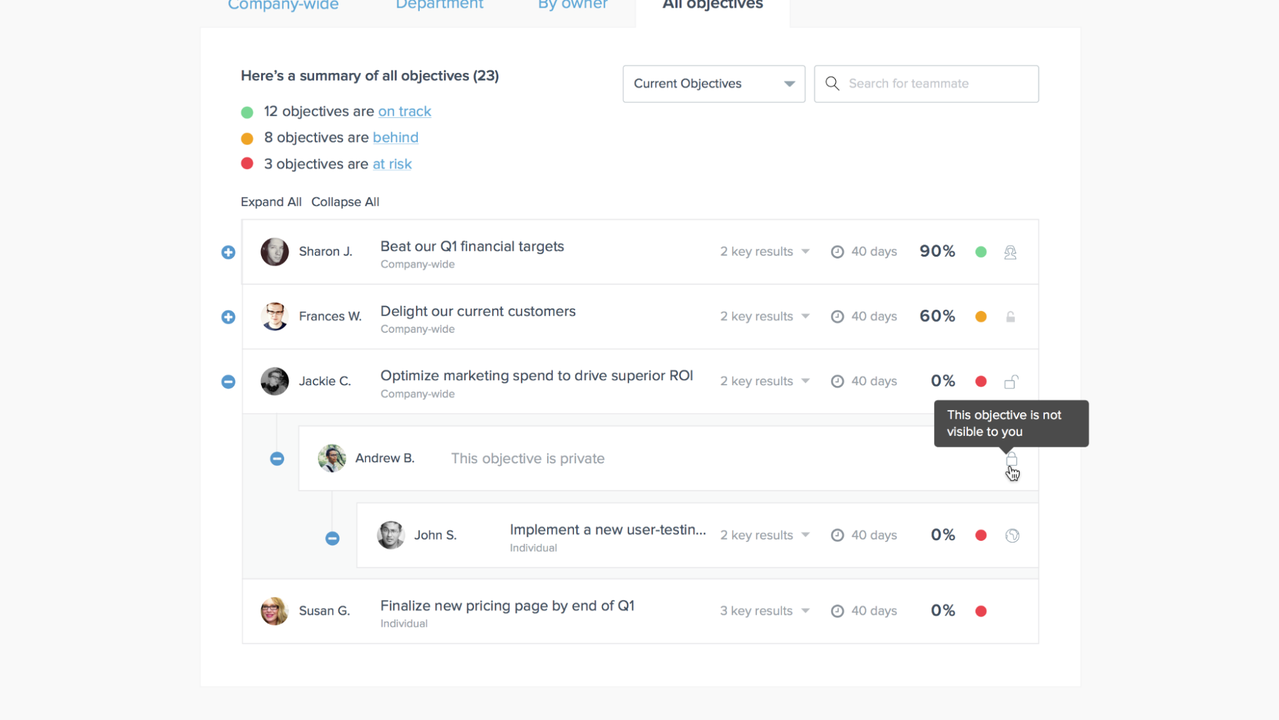Screen dimensions: 1279x720
Task: Toggle the green status dot on Sharon J.'s objective
Action: [980, 252]
